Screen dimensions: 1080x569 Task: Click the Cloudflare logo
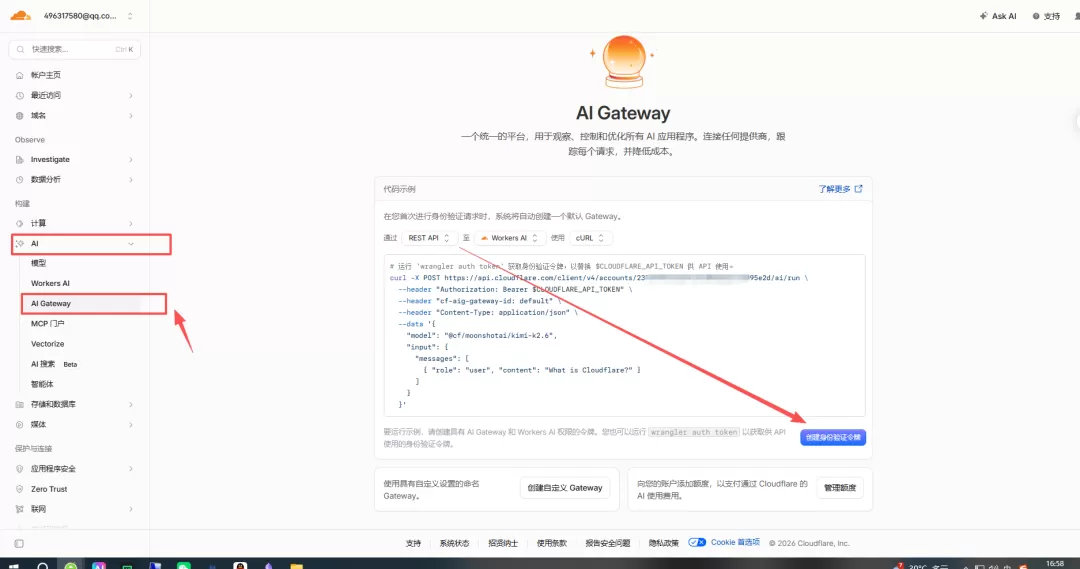(x=21, y=15)
